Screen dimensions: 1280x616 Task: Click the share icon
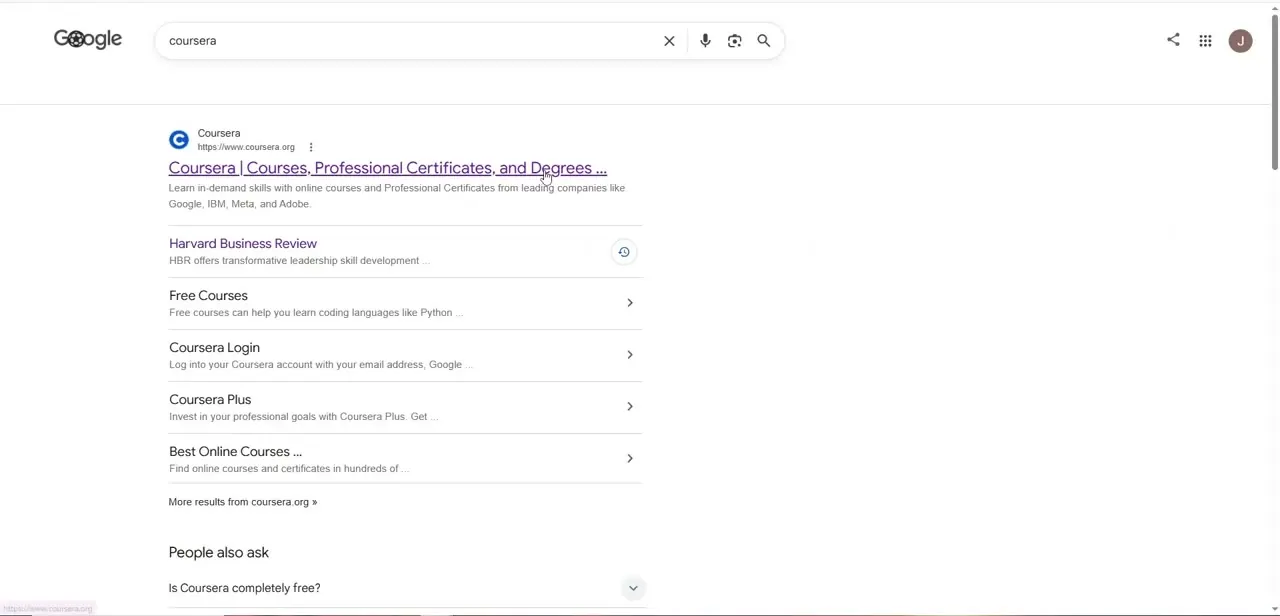(1173, 40)
